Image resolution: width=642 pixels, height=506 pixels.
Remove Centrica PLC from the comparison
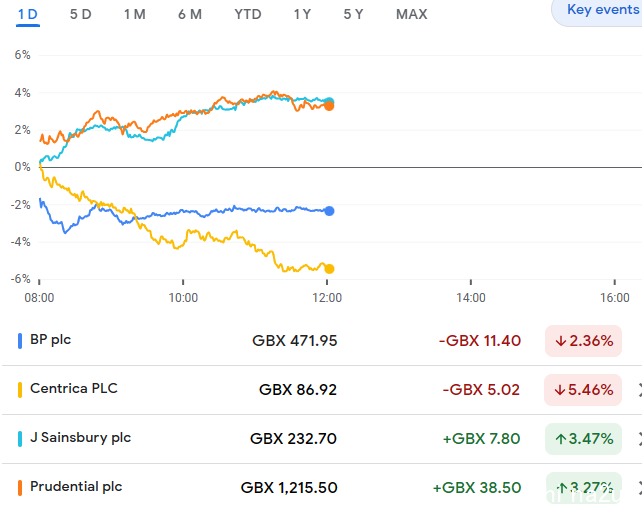pyautogui.click(x=640, y=390)
